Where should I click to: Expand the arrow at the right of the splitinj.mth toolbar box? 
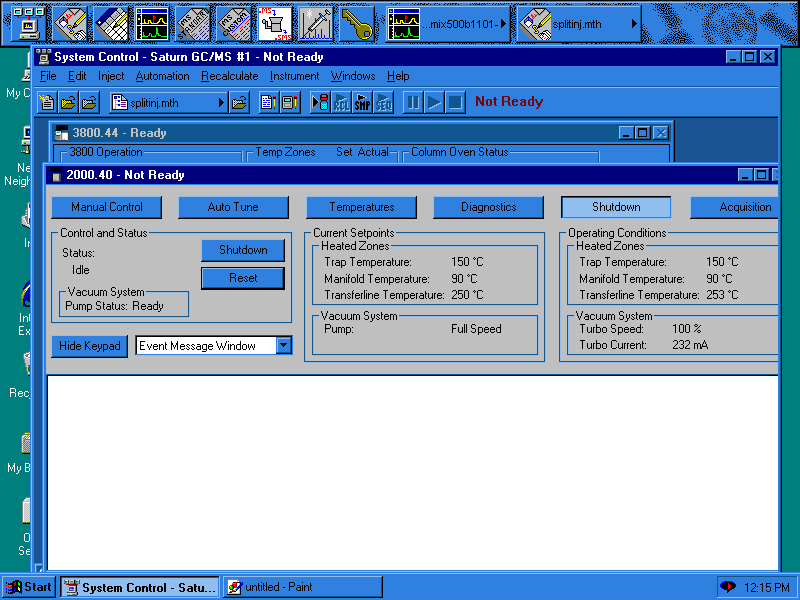coord(221,103)
